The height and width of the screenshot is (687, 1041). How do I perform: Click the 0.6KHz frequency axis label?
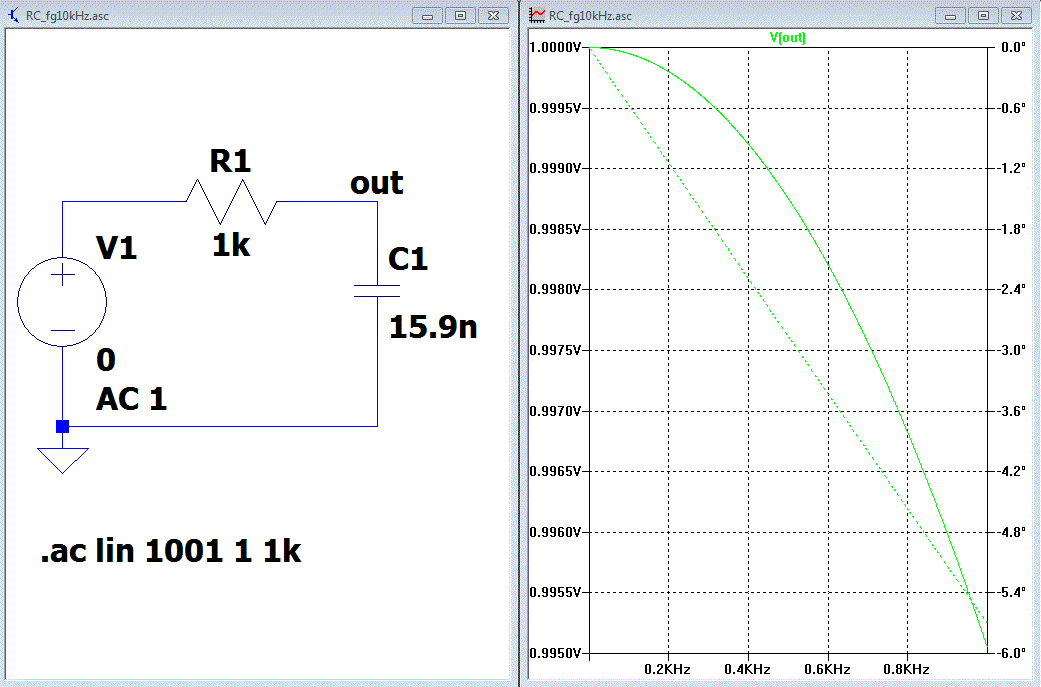(x=827, y=669)
